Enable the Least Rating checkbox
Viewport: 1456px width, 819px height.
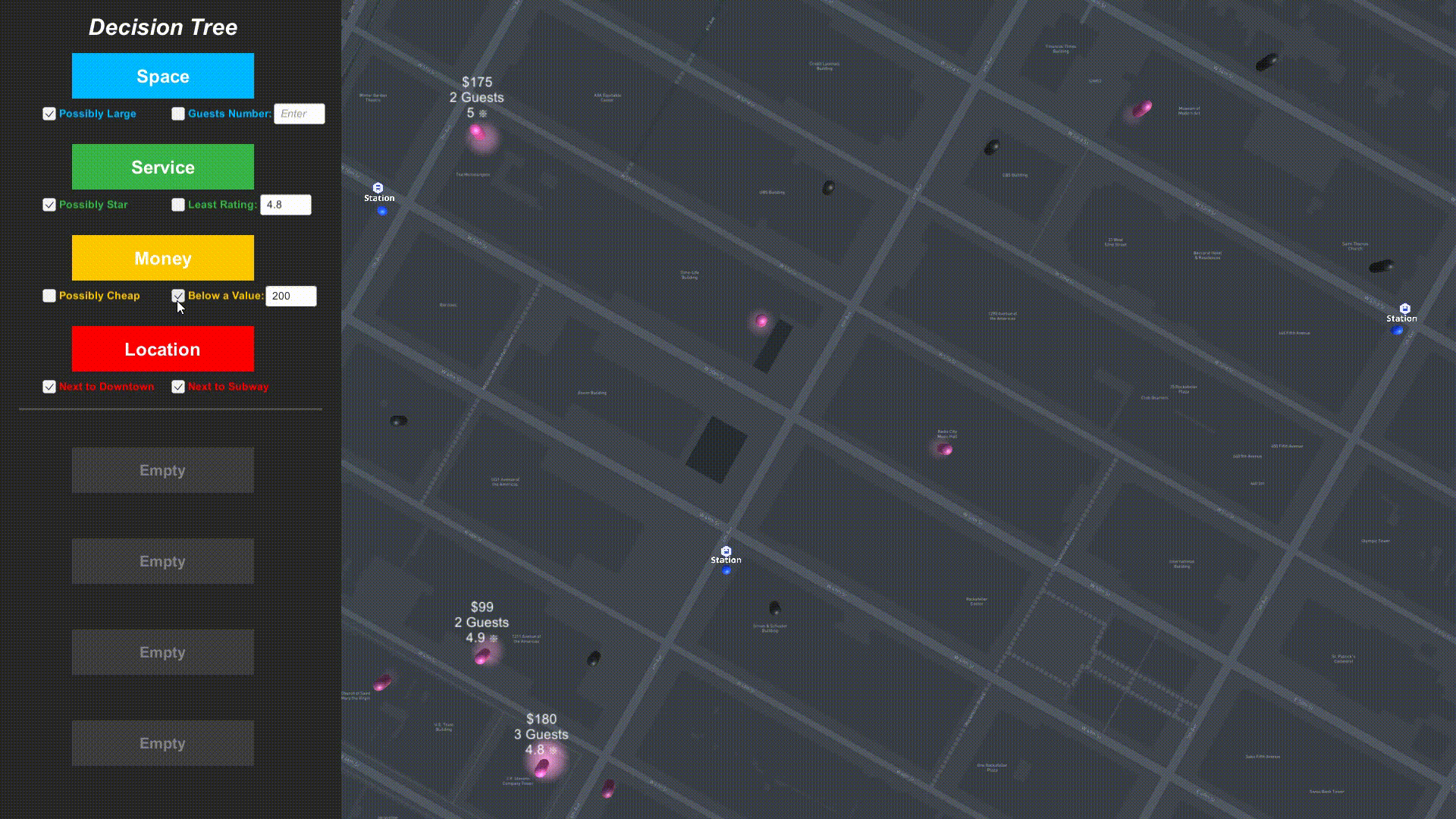pos(178,205)
